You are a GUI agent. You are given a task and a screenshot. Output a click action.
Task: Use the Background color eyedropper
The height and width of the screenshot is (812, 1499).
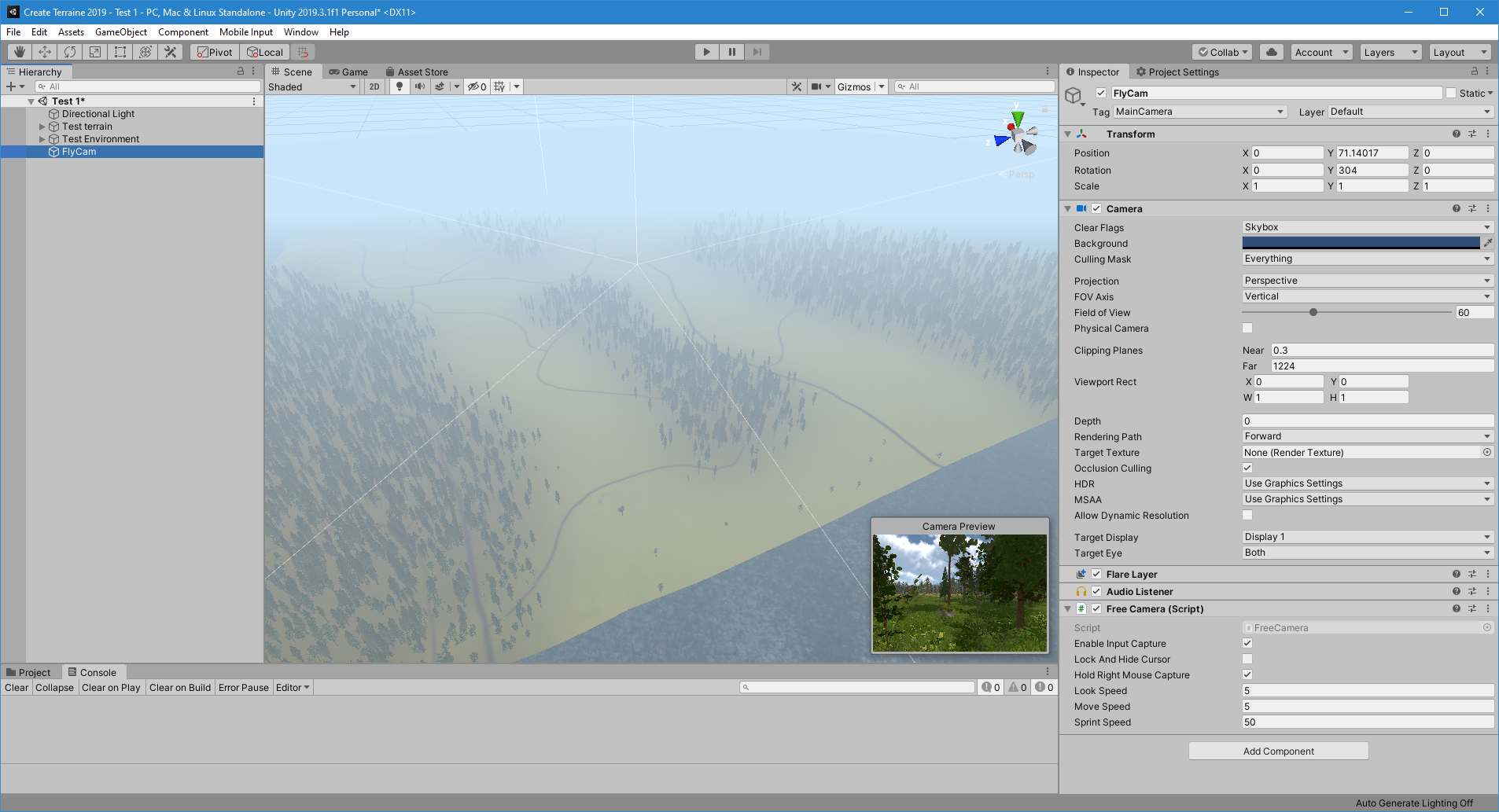click(x=1488, y=243)
